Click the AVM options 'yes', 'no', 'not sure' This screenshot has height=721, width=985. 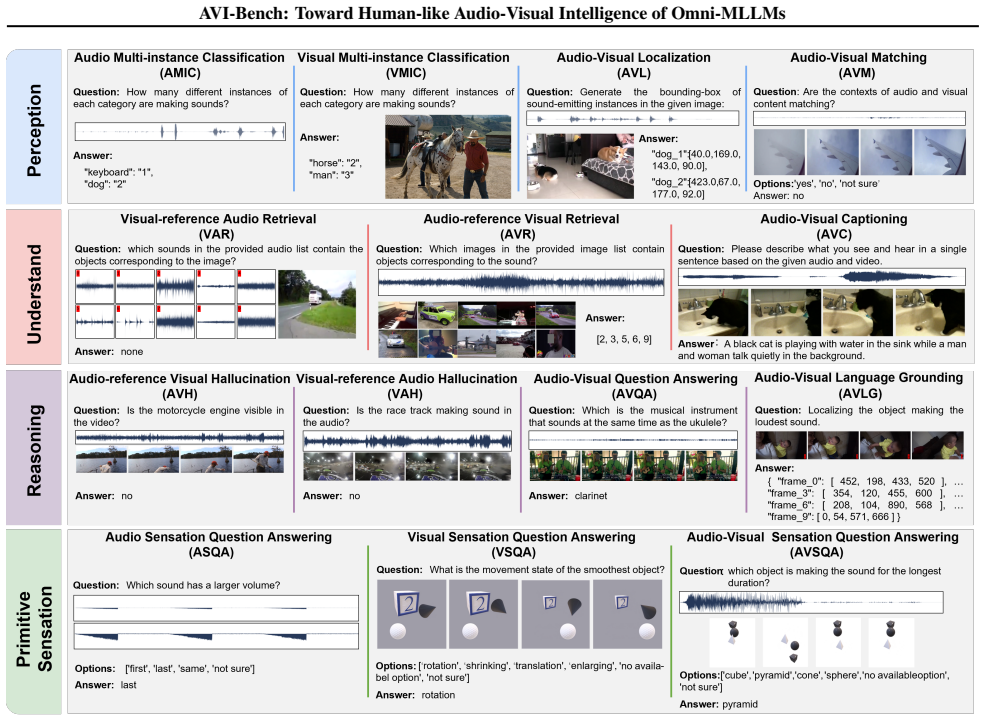click(x=816, y=184)
